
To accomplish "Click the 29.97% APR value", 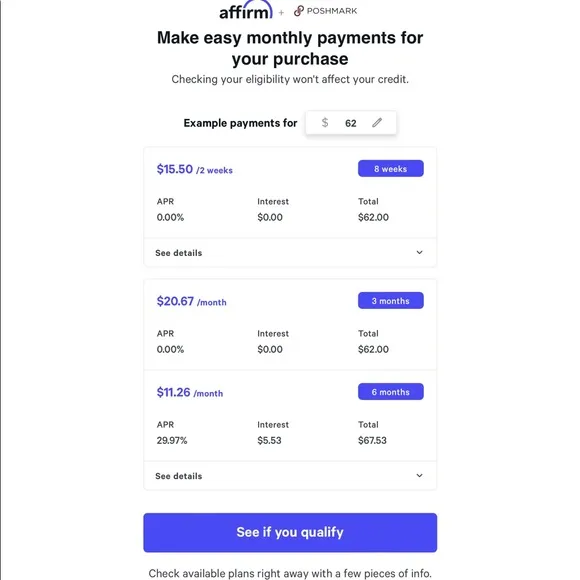I will [x=172, y=440].
